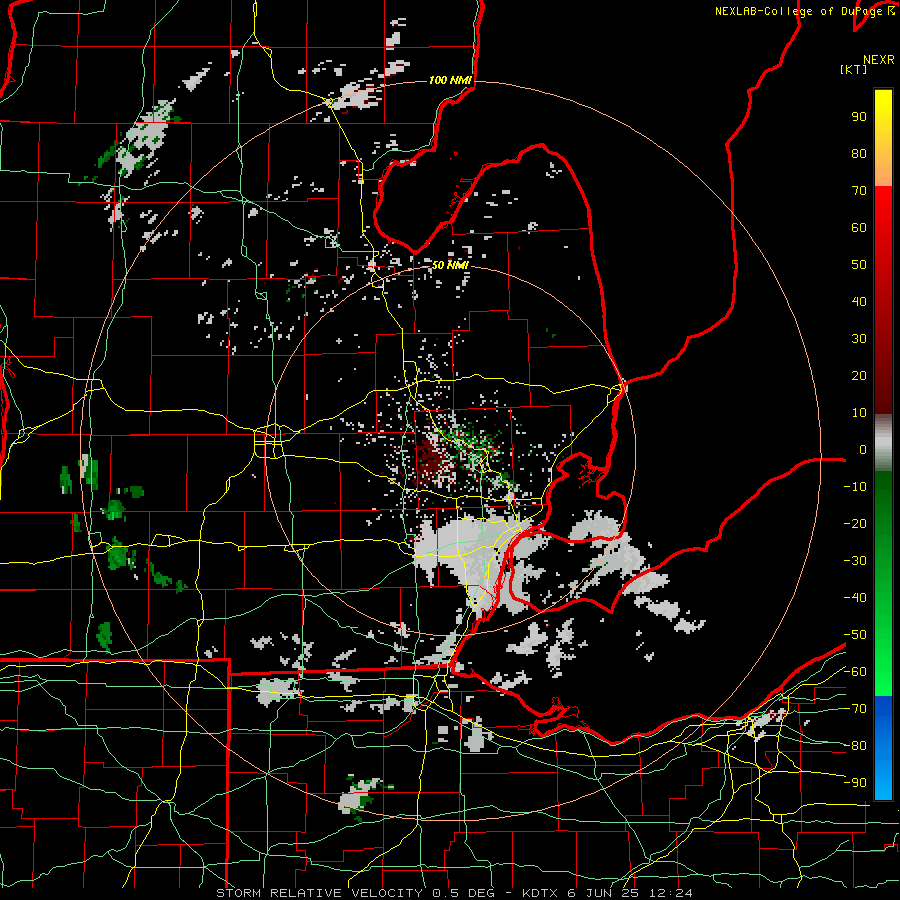Click the 10 value on velocity scale

tap(859, 413)
